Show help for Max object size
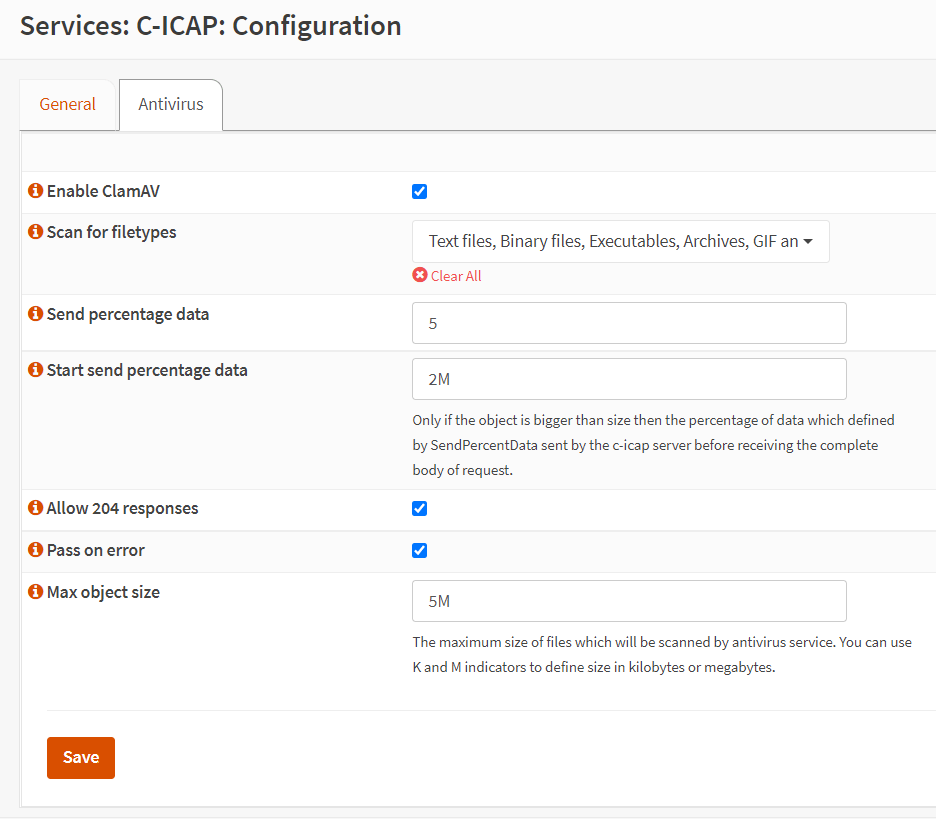The width and height of the screenshot is (936, 819). point(36,592)
